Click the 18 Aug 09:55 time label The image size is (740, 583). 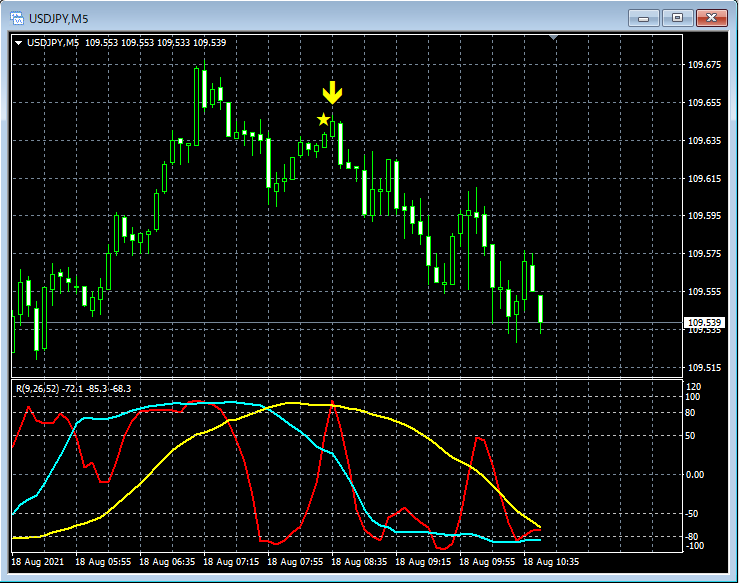pos(487,562)
